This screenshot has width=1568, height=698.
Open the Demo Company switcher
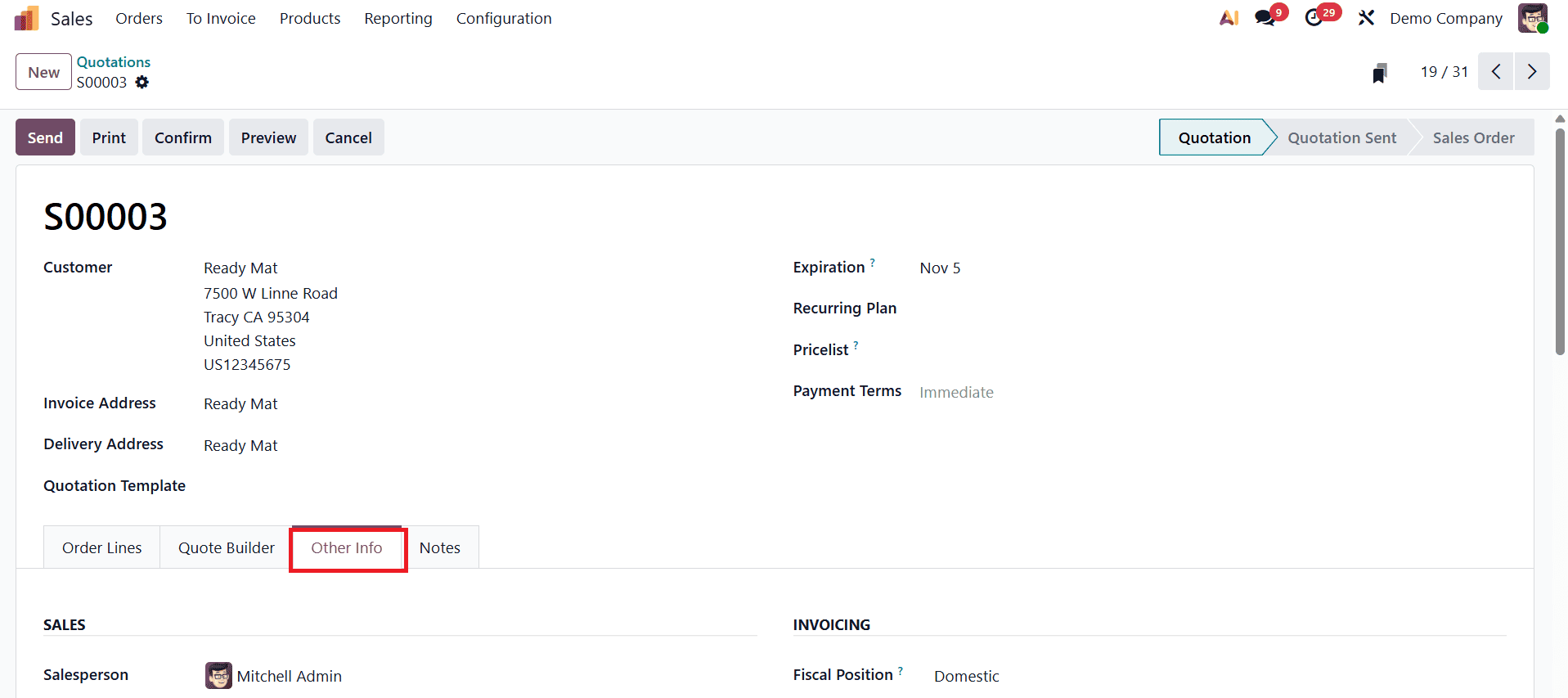click(1445, 18)
